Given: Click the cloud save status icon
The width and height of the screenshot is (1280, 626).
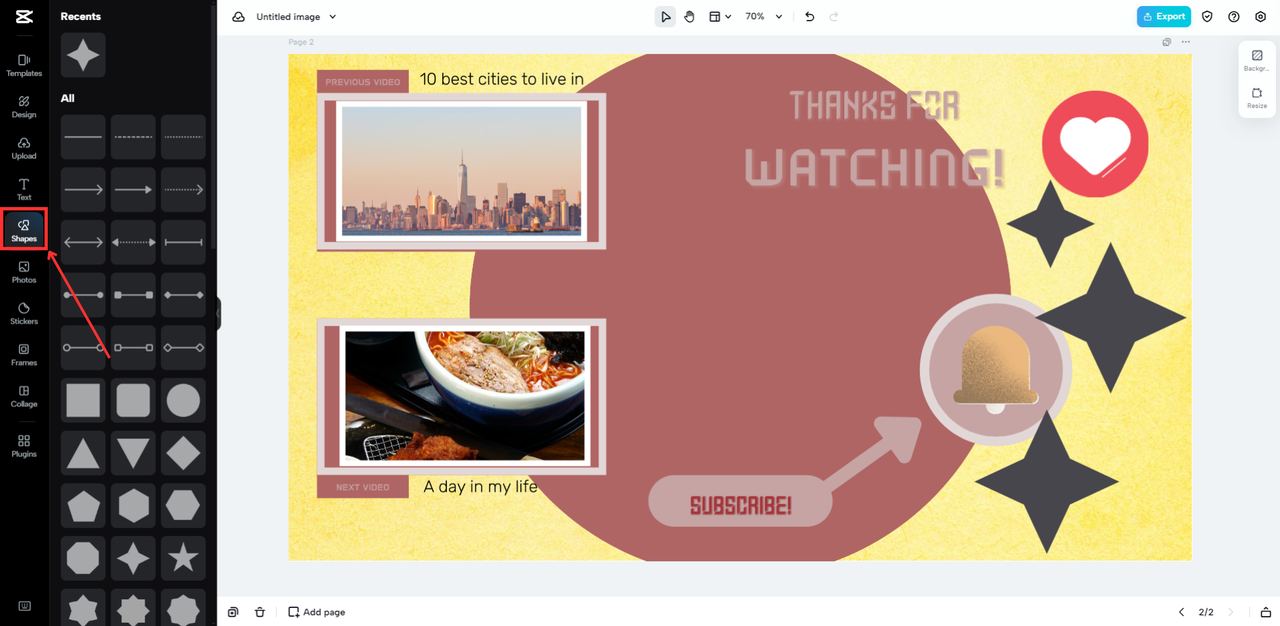Looking at the screenshot, I should click(238, 17).
